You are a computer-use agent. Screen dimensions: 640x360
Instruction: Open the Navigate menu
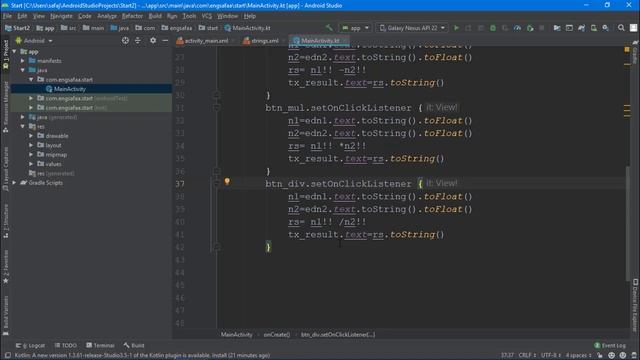click(61, 16)
